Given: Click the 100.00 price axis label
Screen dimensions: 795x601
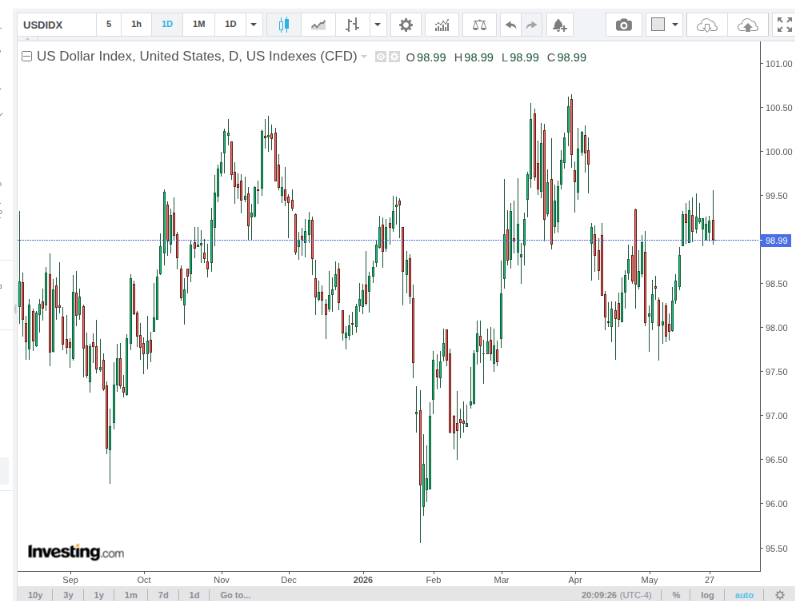Looking at the screenshot, I should pyautogui.click(x=779, y=152).
